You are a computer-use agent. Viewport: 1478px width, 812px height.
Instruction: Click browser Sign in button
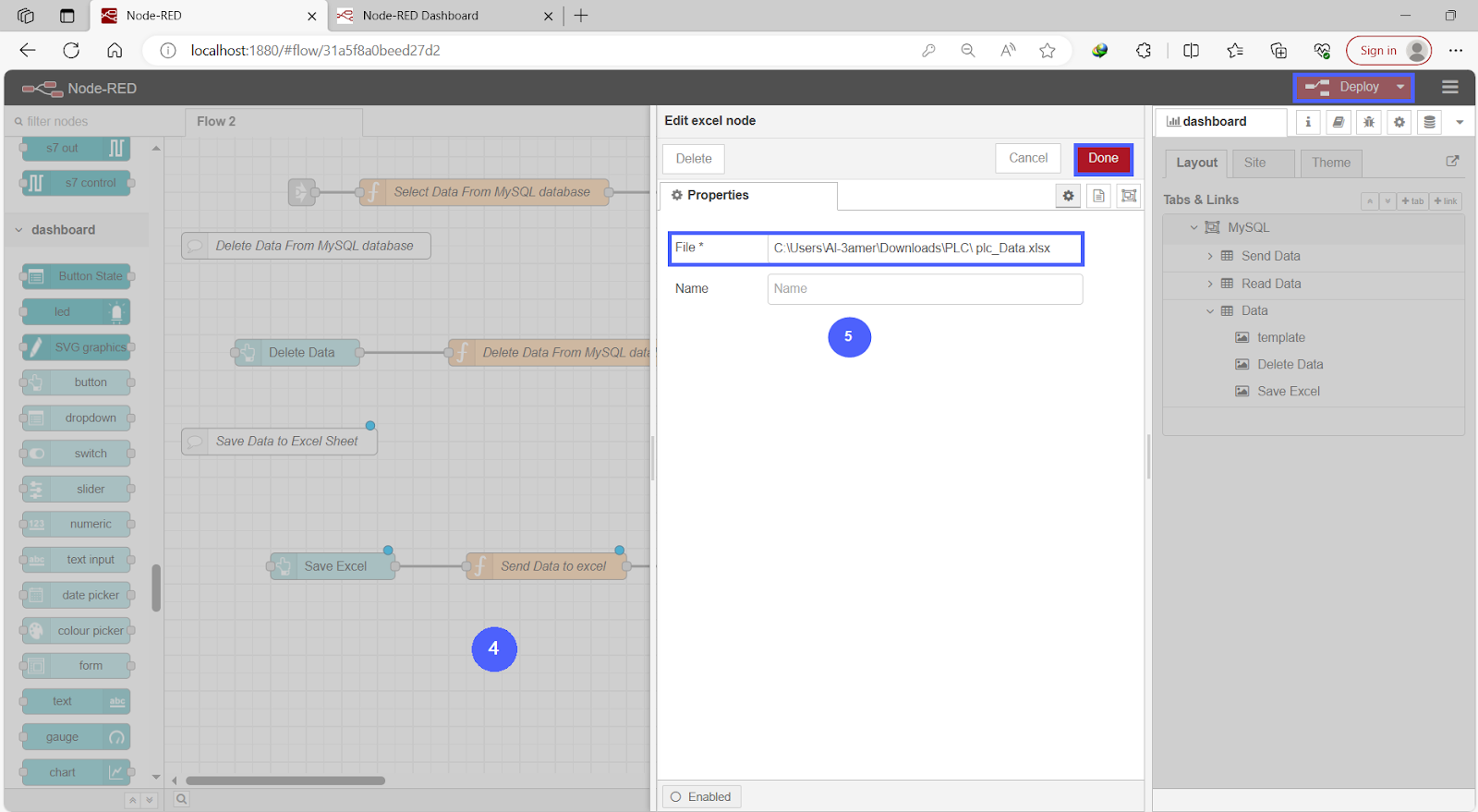pos(1388,51)
